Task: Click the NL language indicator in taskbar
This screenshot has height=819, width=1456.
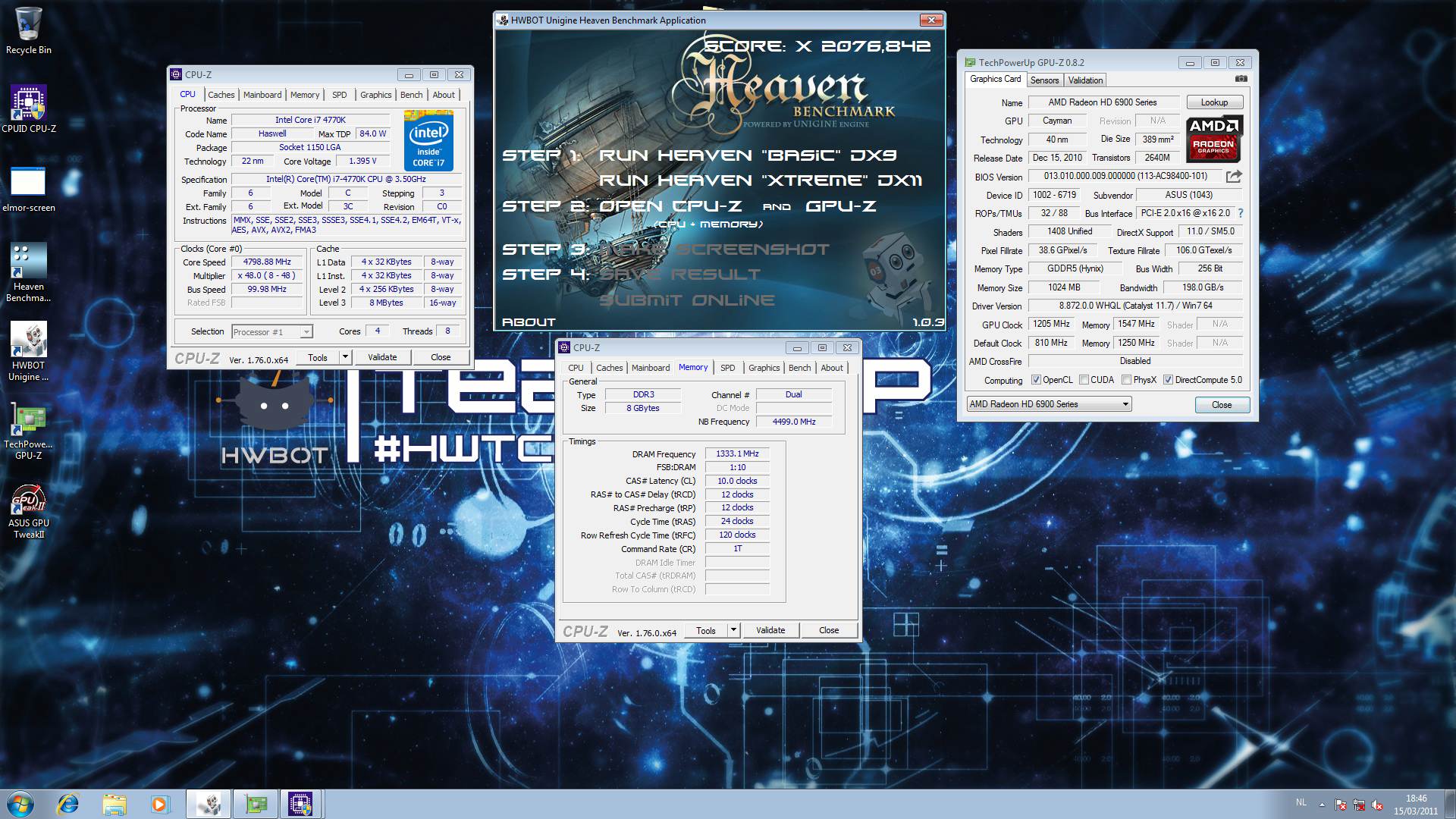Action: [x=1301, y=802]
